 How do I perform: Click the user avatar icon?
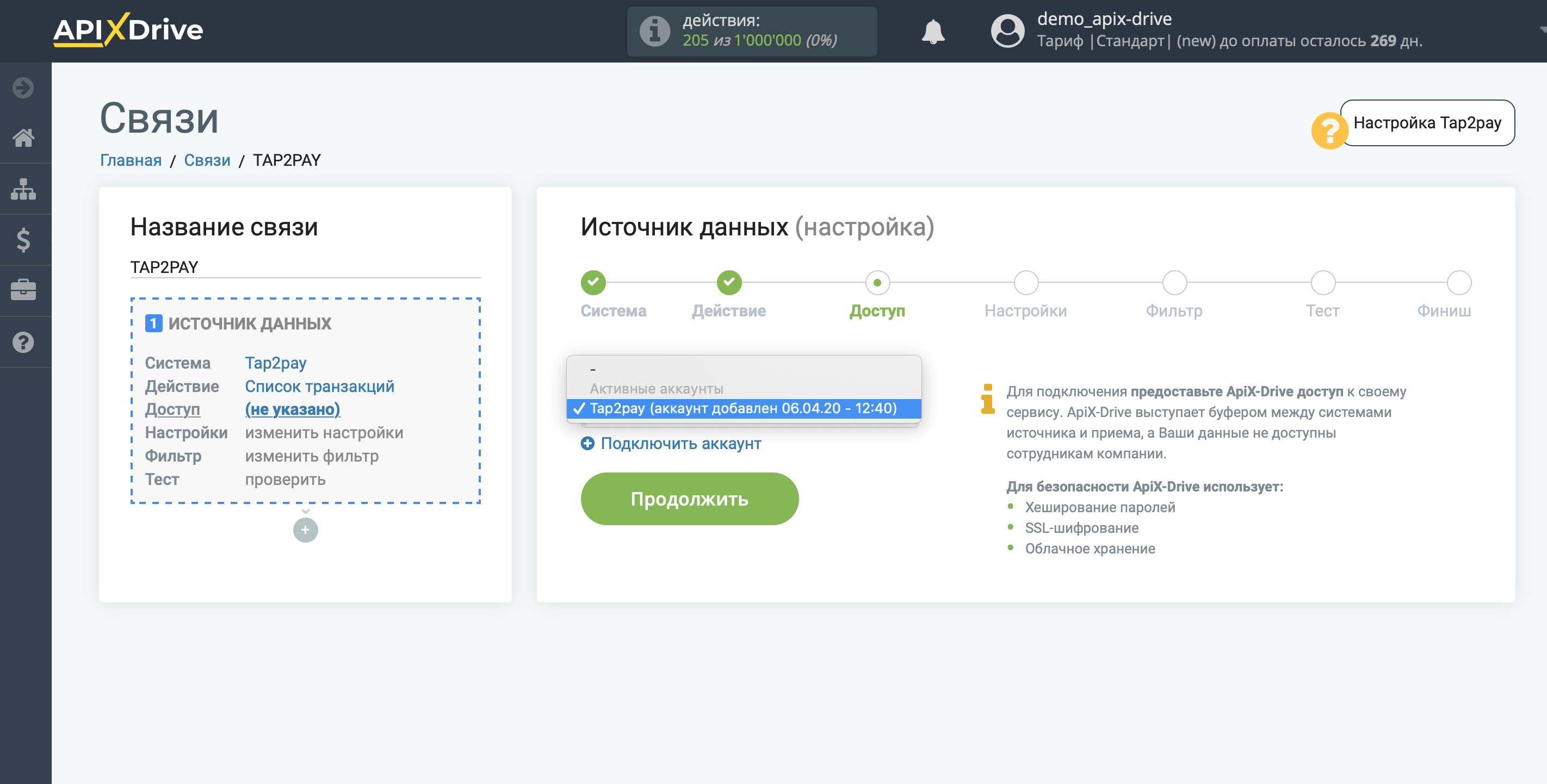point(1007,31)
